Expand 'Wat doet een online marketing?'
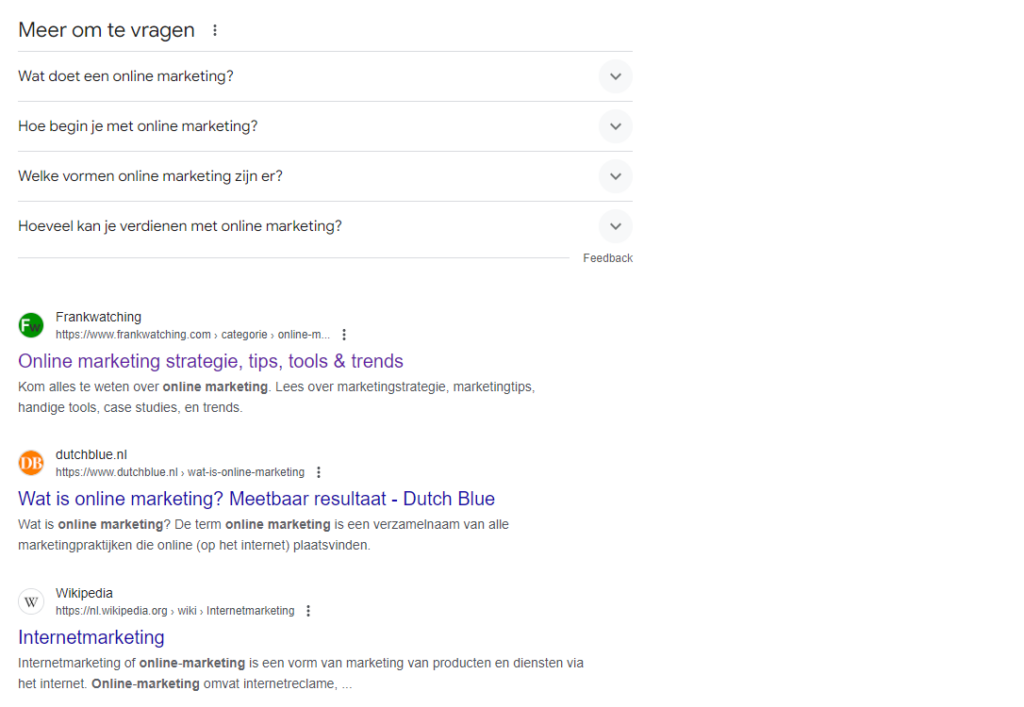Image resolution: width=1024 pixels, height=707 pixels. [x=615, y=76]
